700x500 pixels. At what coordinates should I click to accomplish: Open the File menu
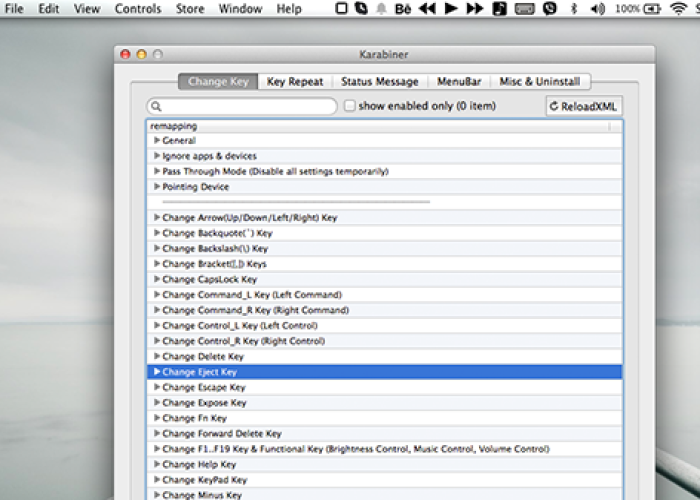click(x=14, y=8)
